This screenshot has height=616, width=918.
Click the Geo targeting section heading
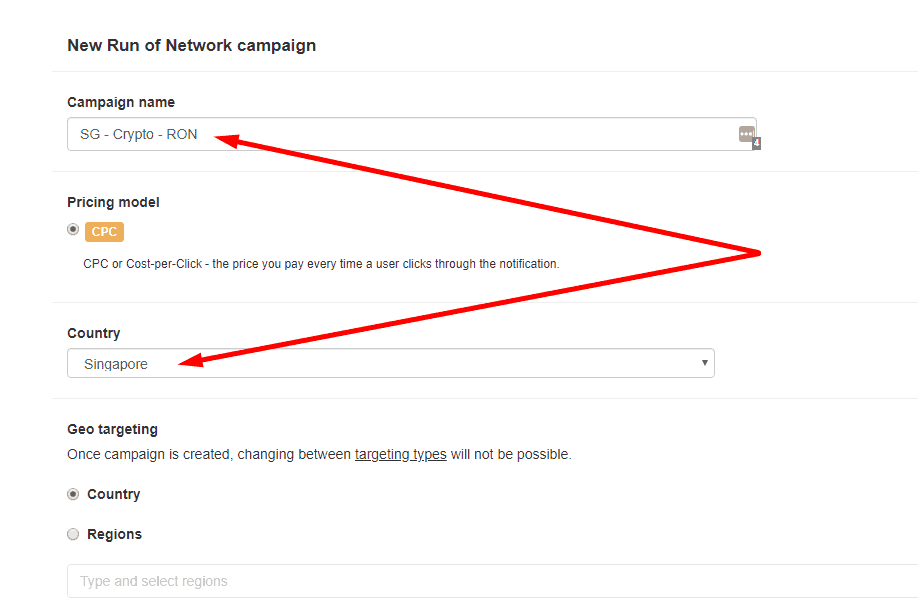coord(112,429)
